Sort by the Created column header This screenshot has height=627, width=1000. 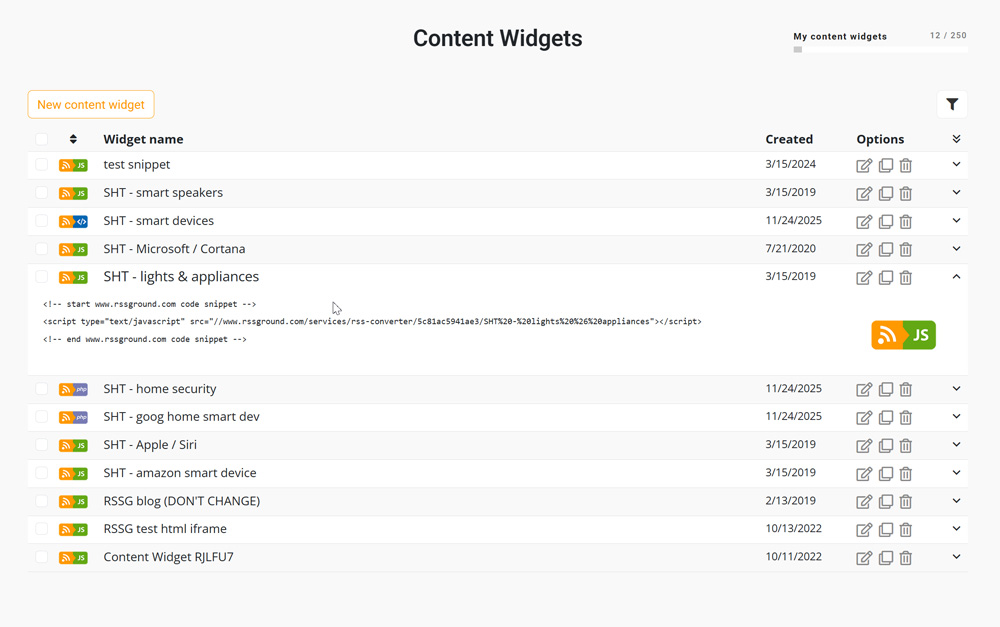pyautogui.click(x=789, y=139)
